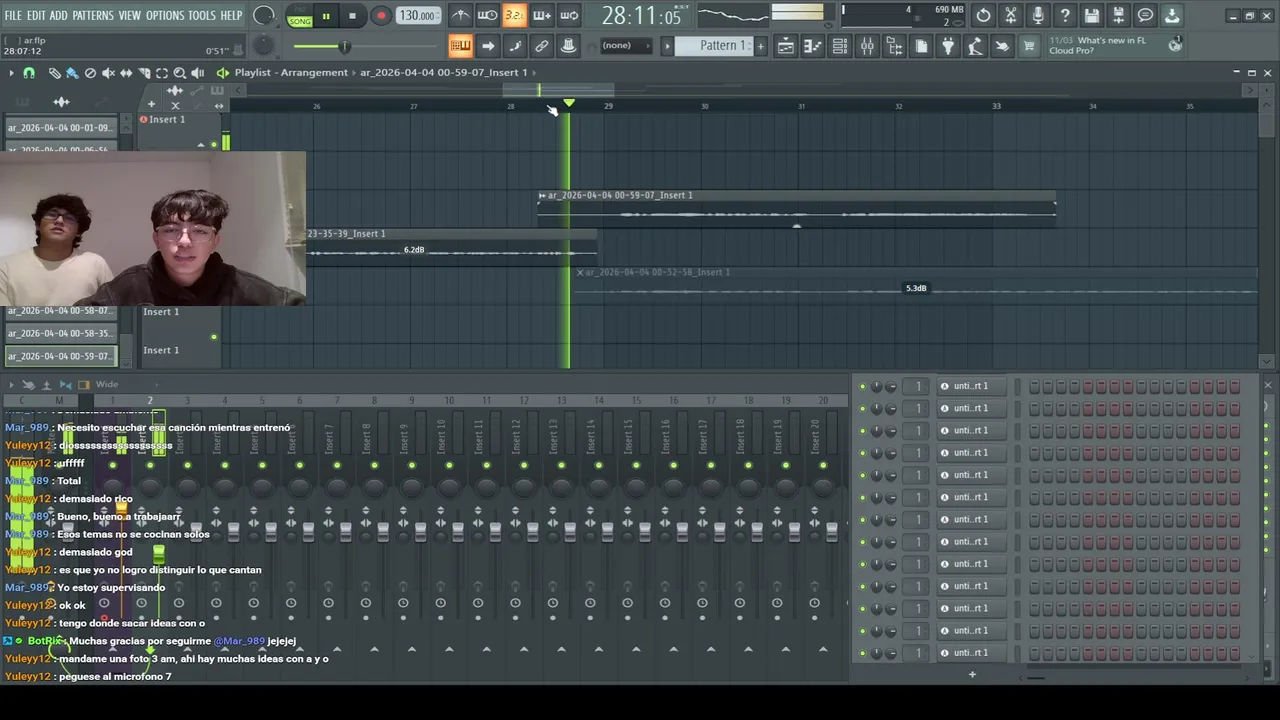Toggle typing keyboard to piano icon

[x=460, y=46]
